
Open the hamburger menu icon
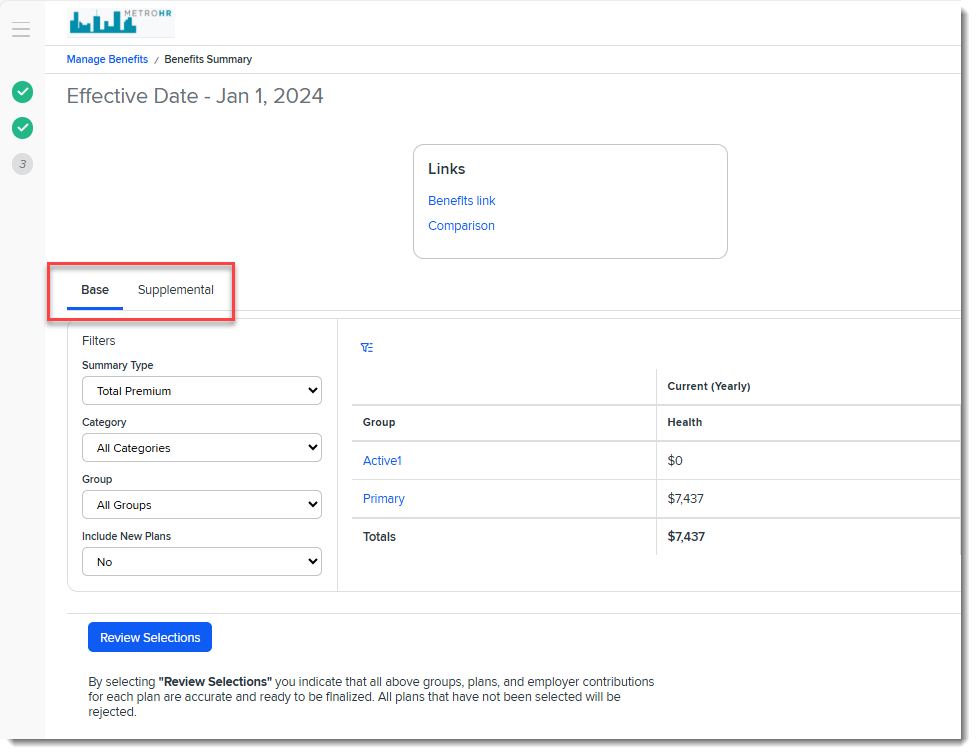[21, 30]
